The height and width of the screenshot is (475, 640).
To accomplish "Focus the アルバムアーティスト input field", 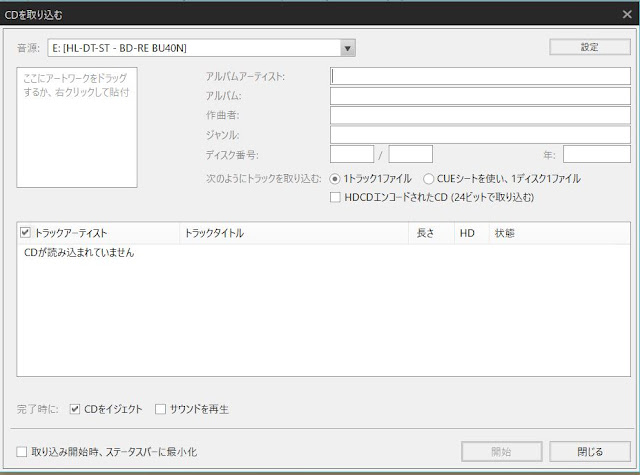I will click(480, 76).
